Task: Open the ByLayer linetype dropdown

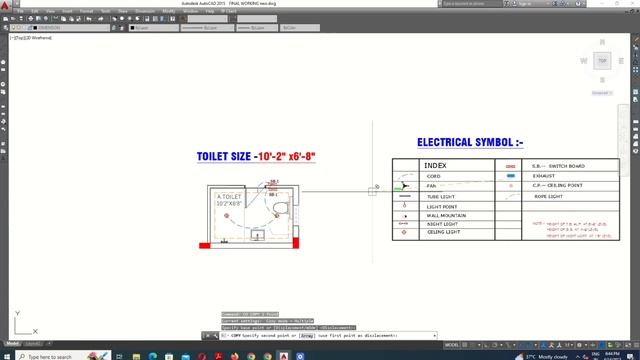Action: pyautogui.click(x=208, y=28)
